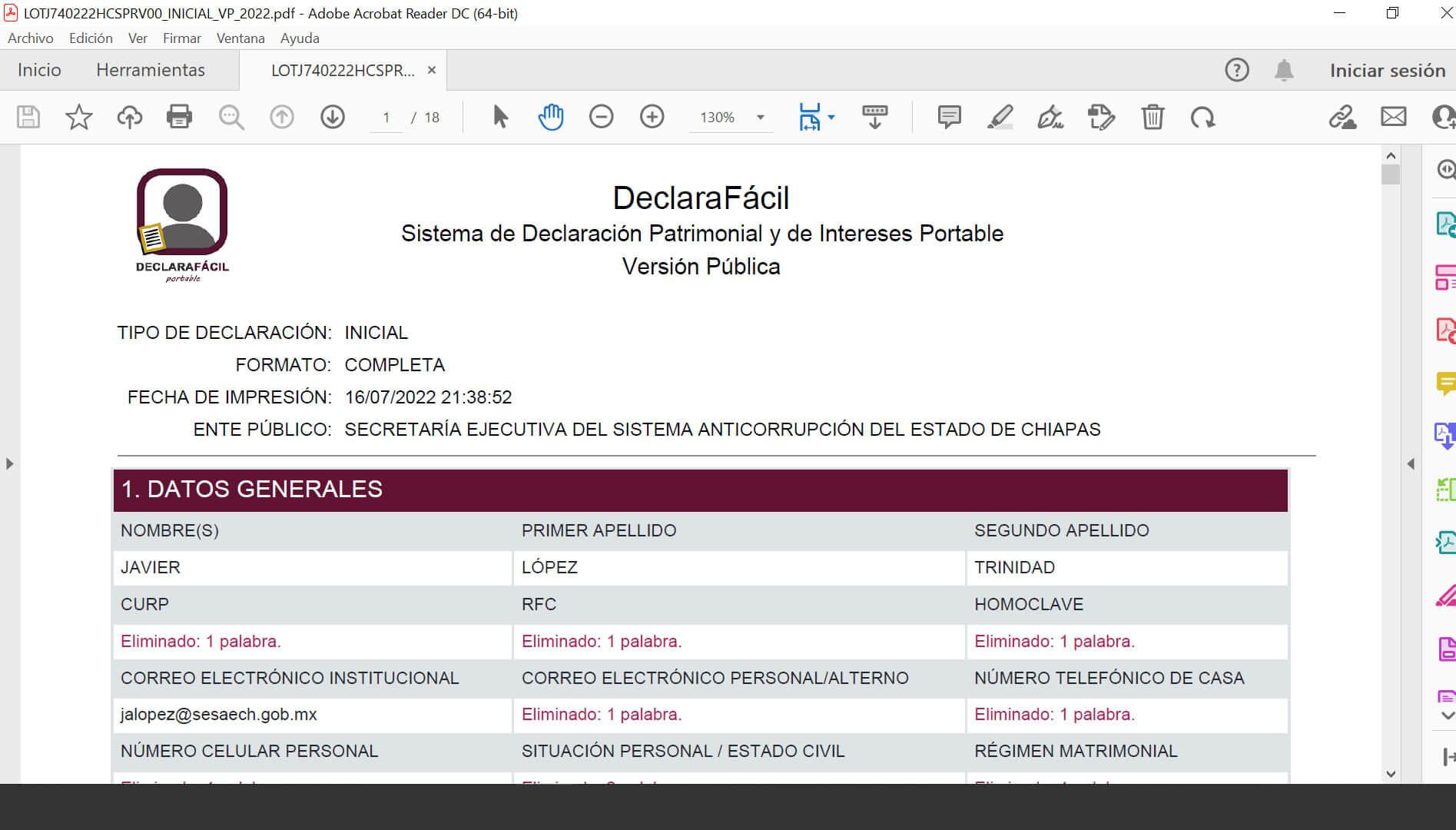Add file to starred favorites

point(78,117)
